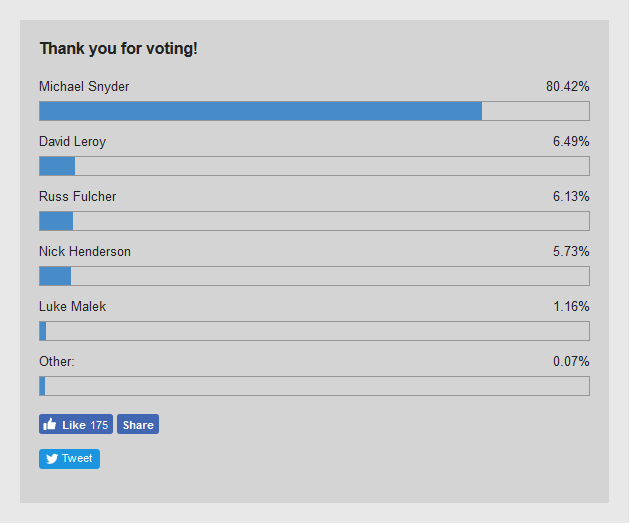Click the 80.42% percentage value

pyautogui.click(x=568, y=86)
